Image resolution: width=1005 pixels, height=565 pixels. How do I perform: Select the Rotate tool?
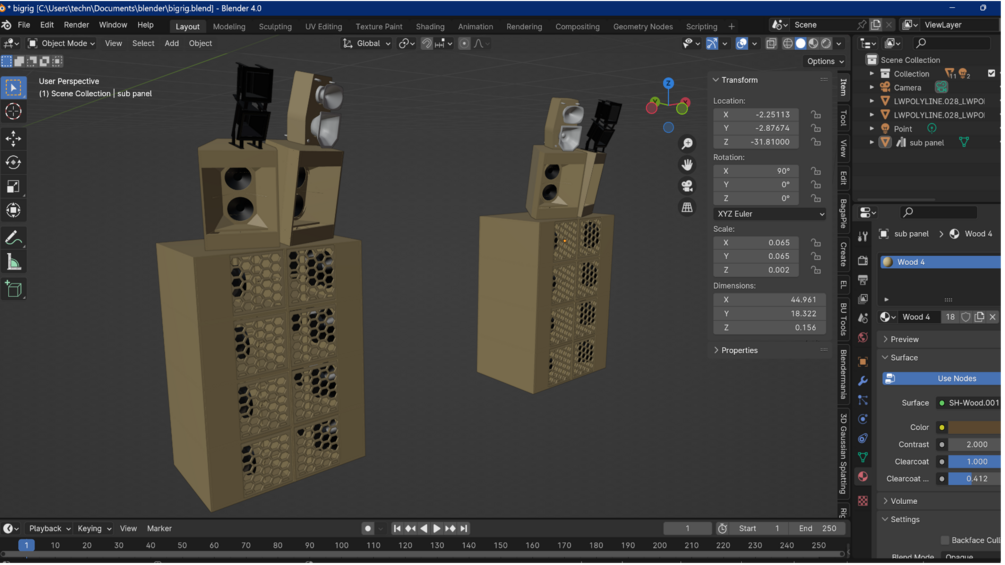13,162
